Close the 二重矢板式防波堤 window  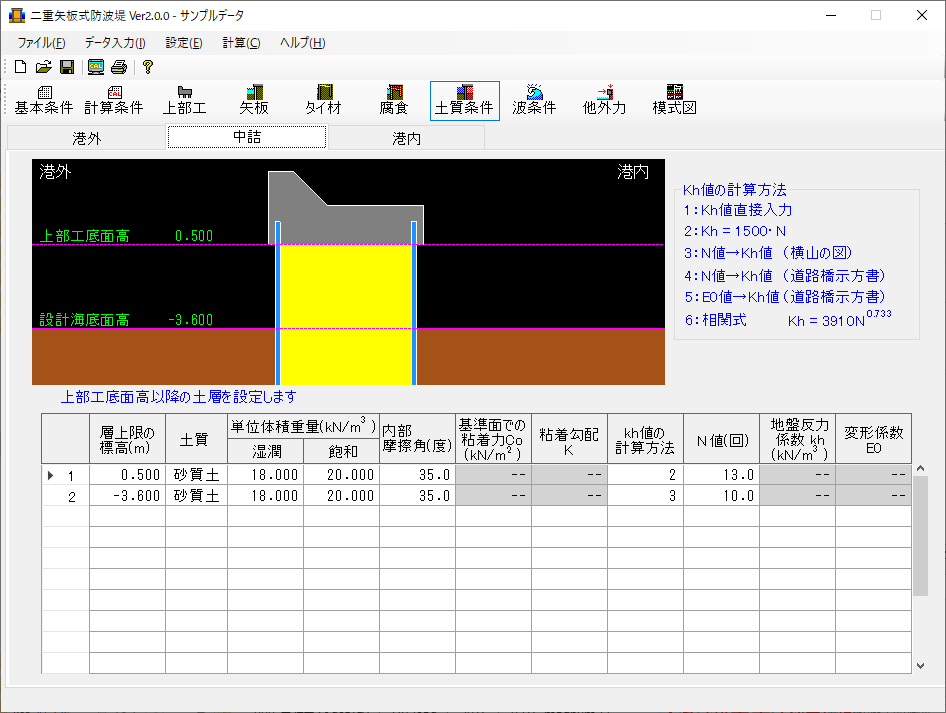pyautogui.click(x=922, y=15)
